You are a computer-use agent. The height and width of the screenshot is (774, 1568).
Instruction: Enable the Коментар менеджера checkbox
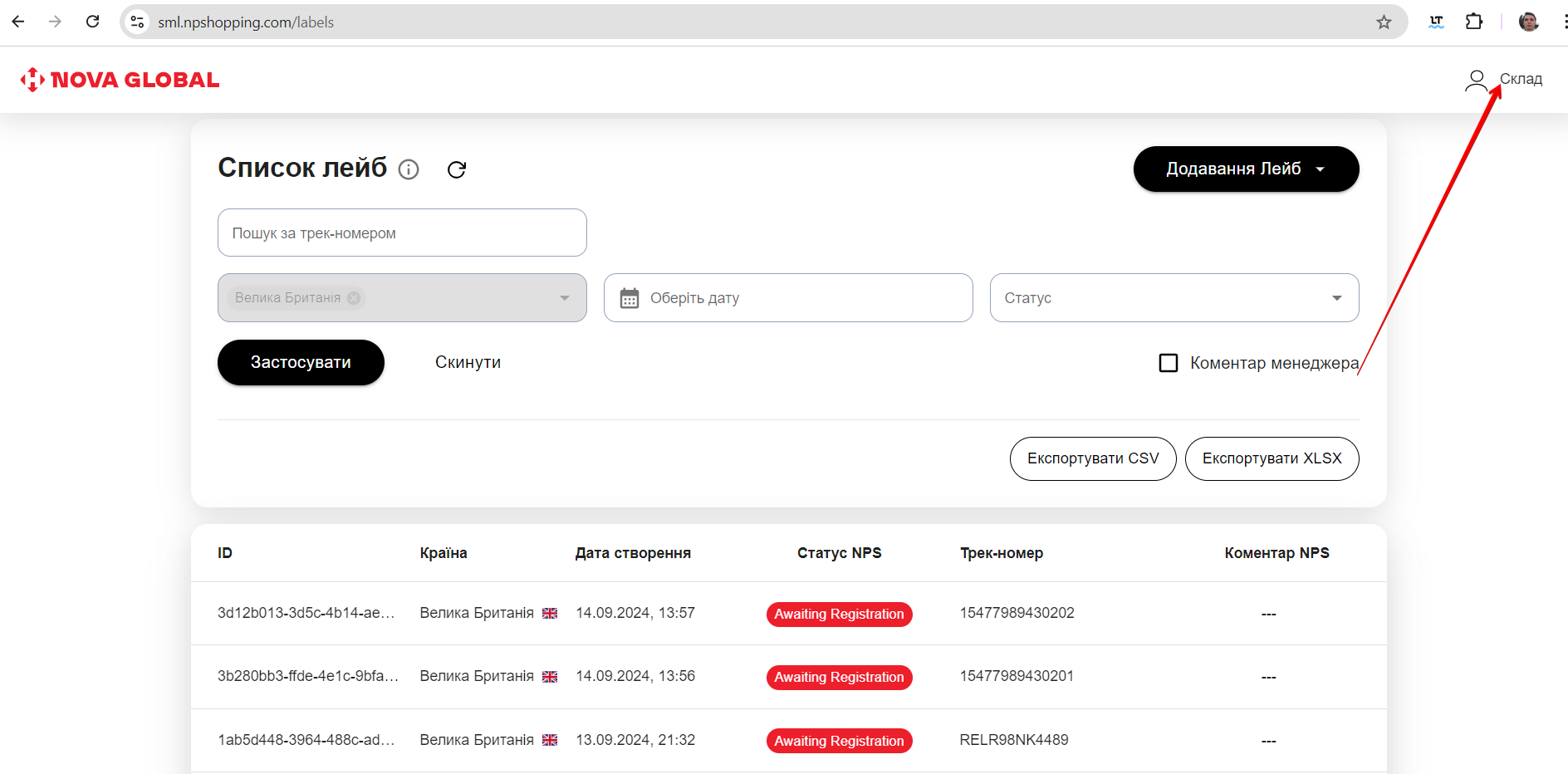1169,363
